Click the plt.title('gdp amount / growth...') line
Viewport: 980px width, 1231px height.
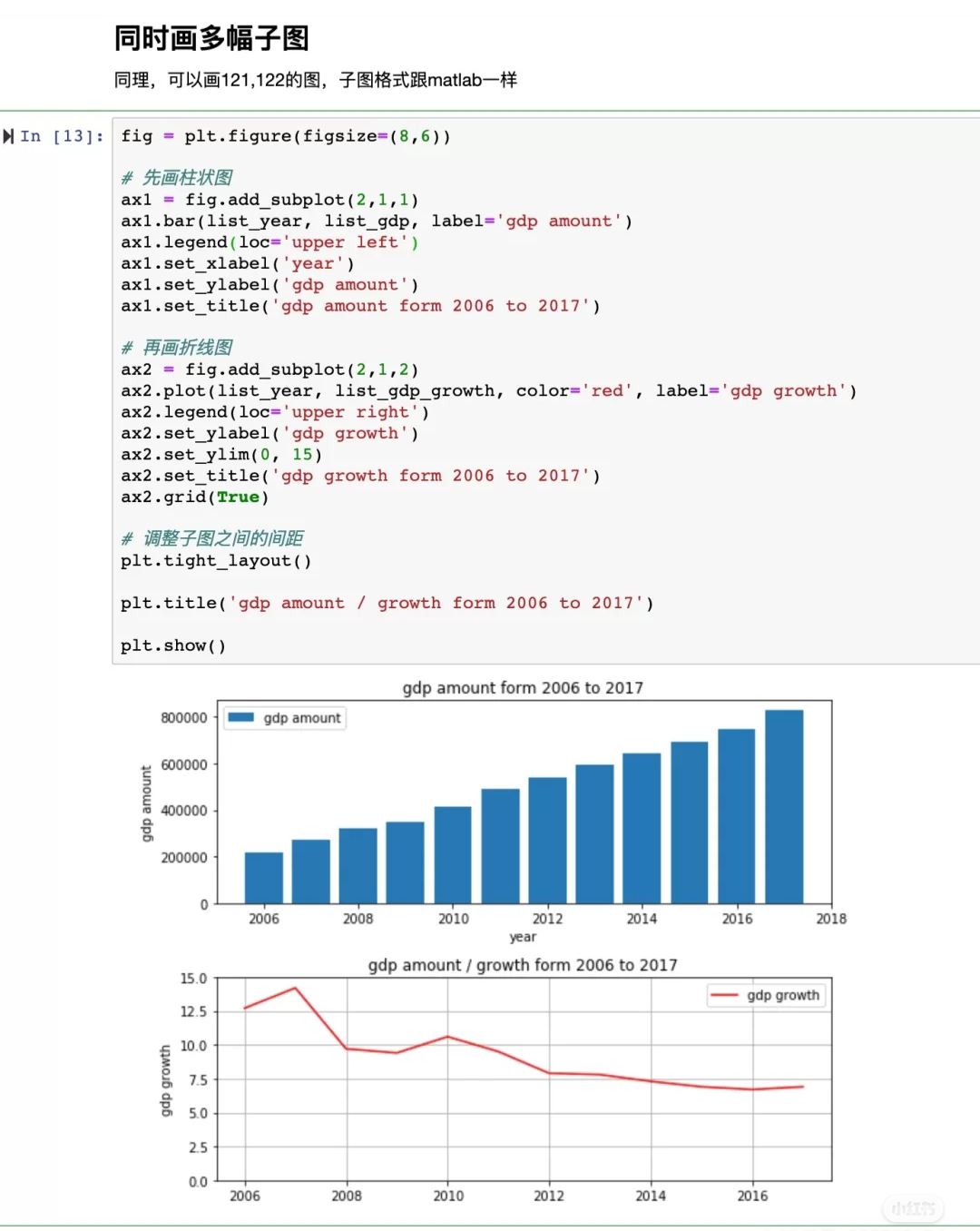[387, 603]
